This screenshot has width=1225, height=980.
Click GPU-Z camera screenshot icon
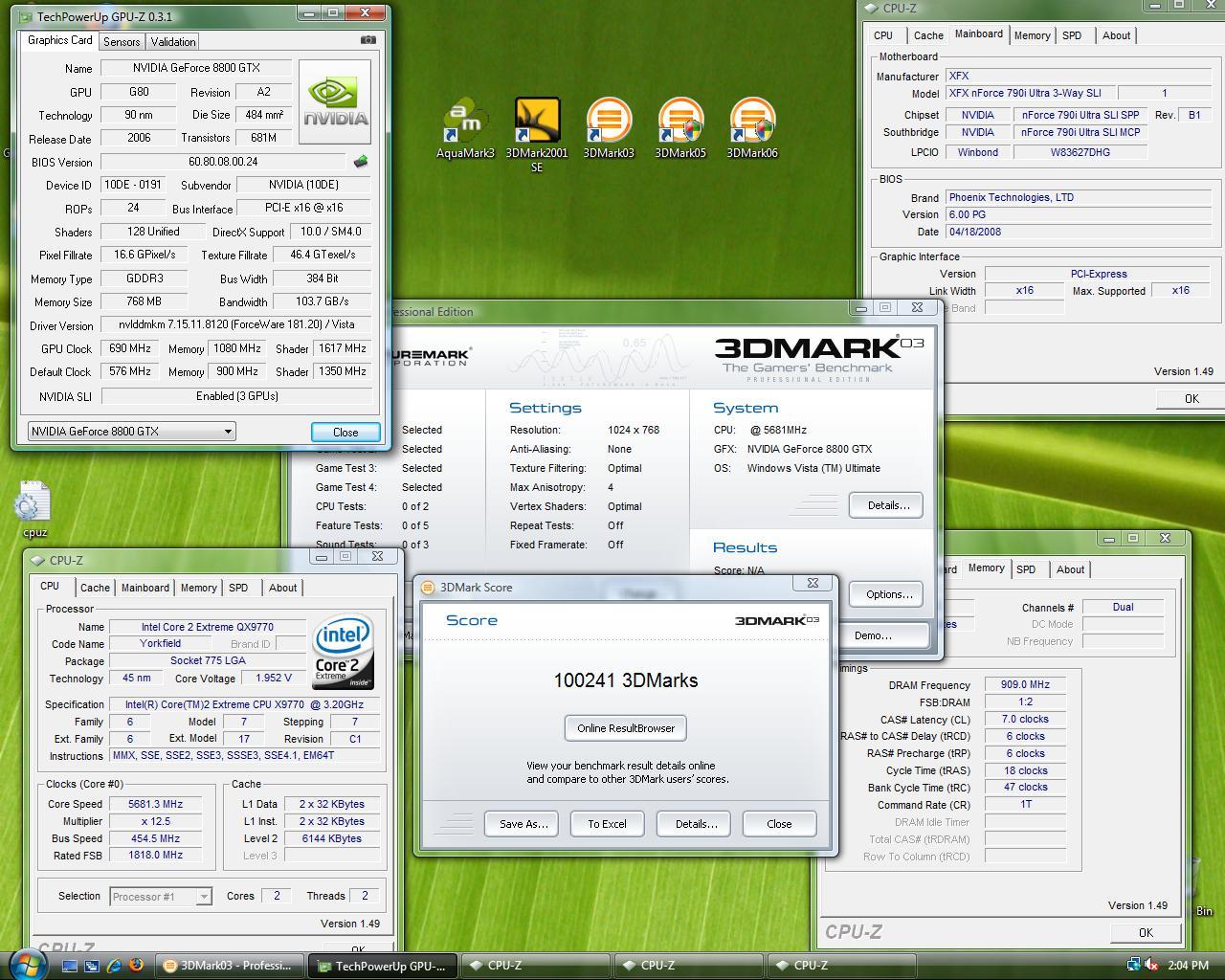click(367, 40)
